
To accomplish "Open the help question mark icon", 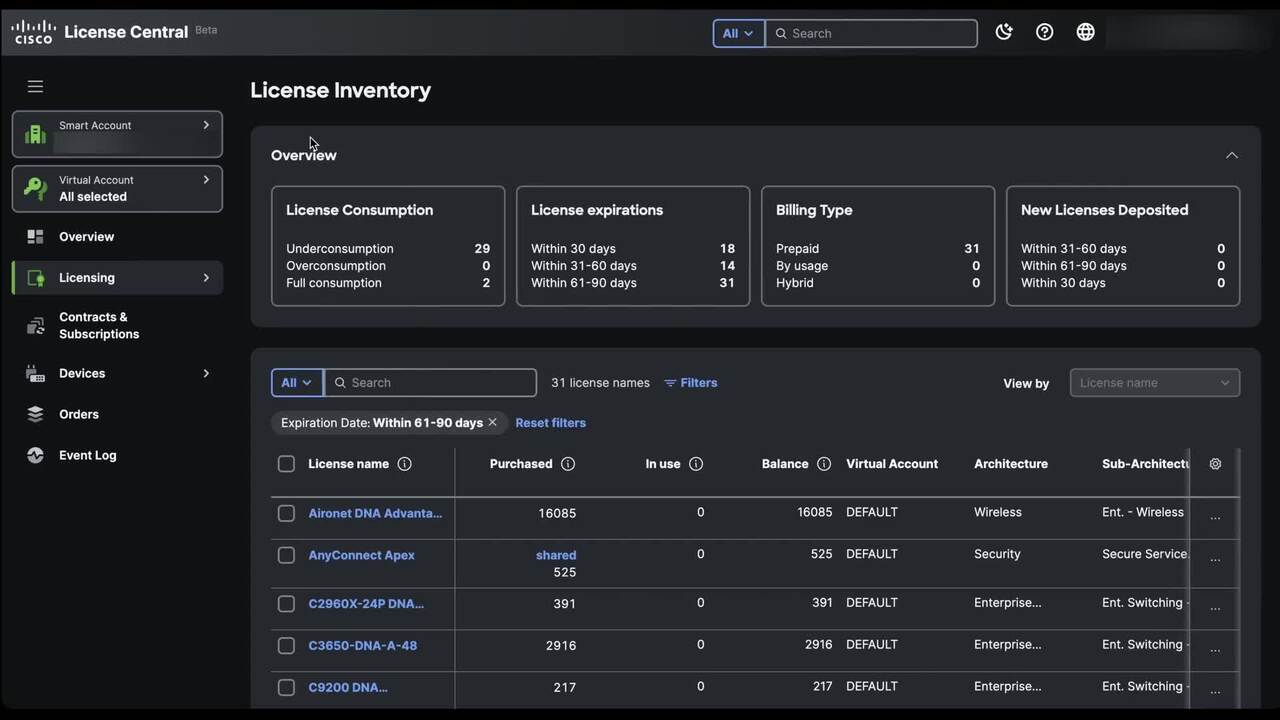I will pyautogui.click(x=1044, y=32).
